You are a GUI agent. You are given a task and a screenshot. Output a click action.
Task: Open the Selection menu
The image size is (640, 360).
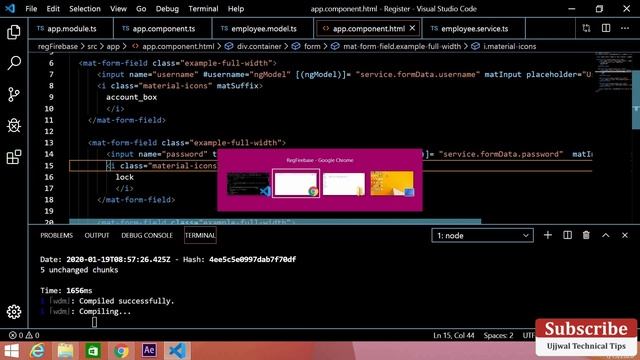click(84, 9)
